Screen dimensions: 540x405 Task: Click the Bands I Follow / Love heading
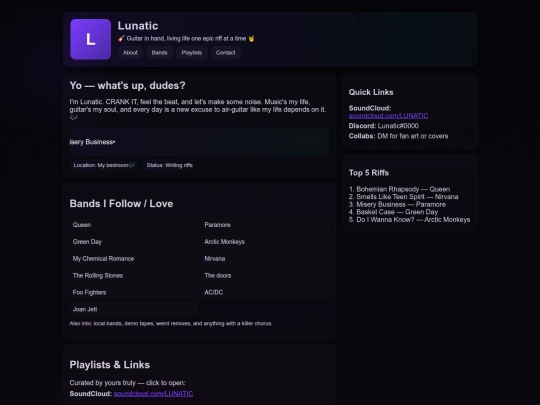(x=121, y=204)
